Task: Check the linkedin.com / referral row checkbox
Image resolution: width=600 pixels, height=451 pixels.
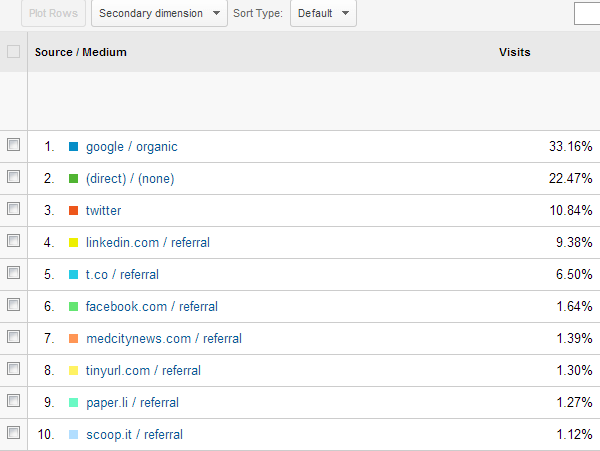Action: [13, 241]
